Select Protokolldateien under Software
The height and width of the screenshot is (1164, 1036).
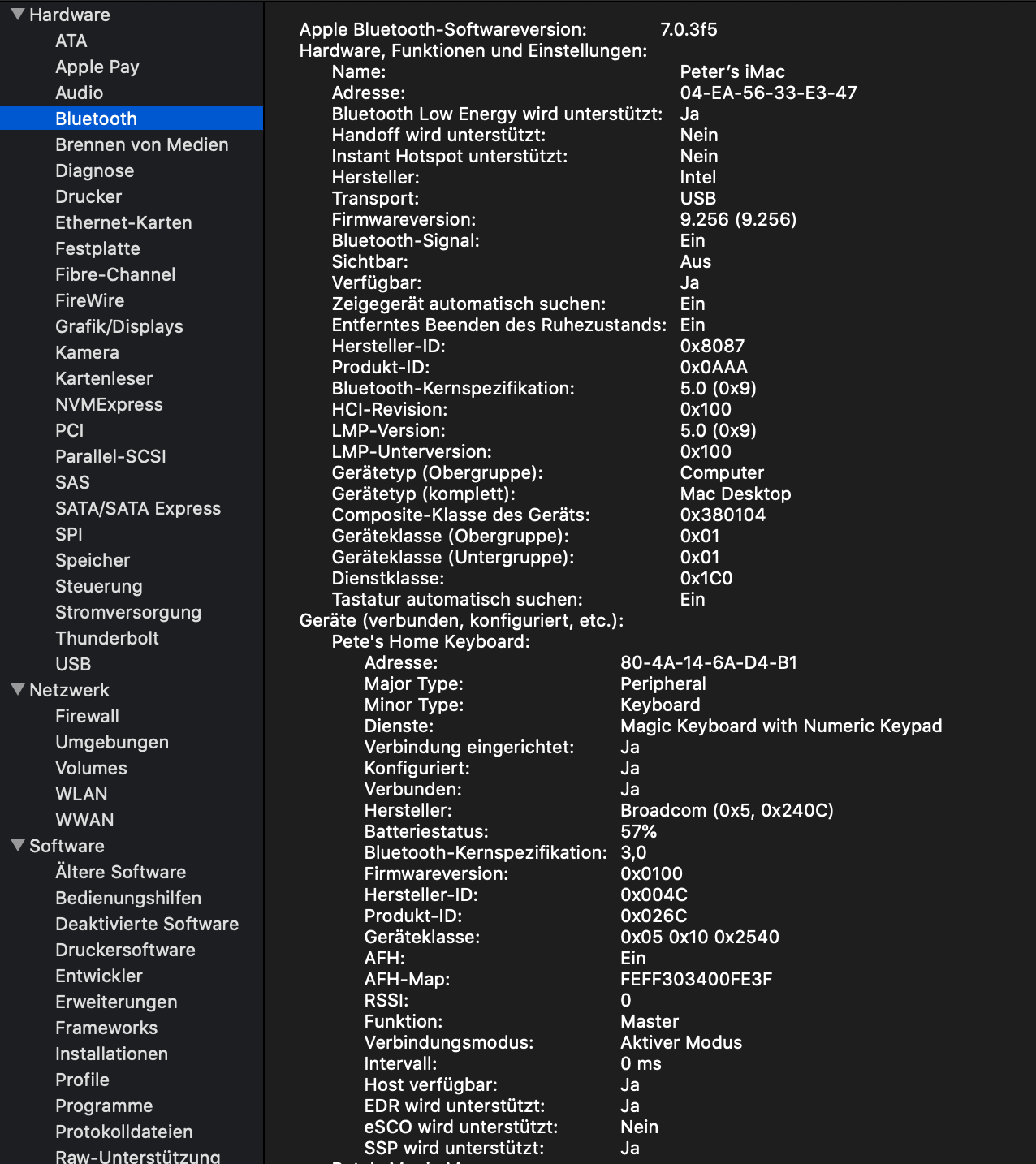coord(123,1132)
